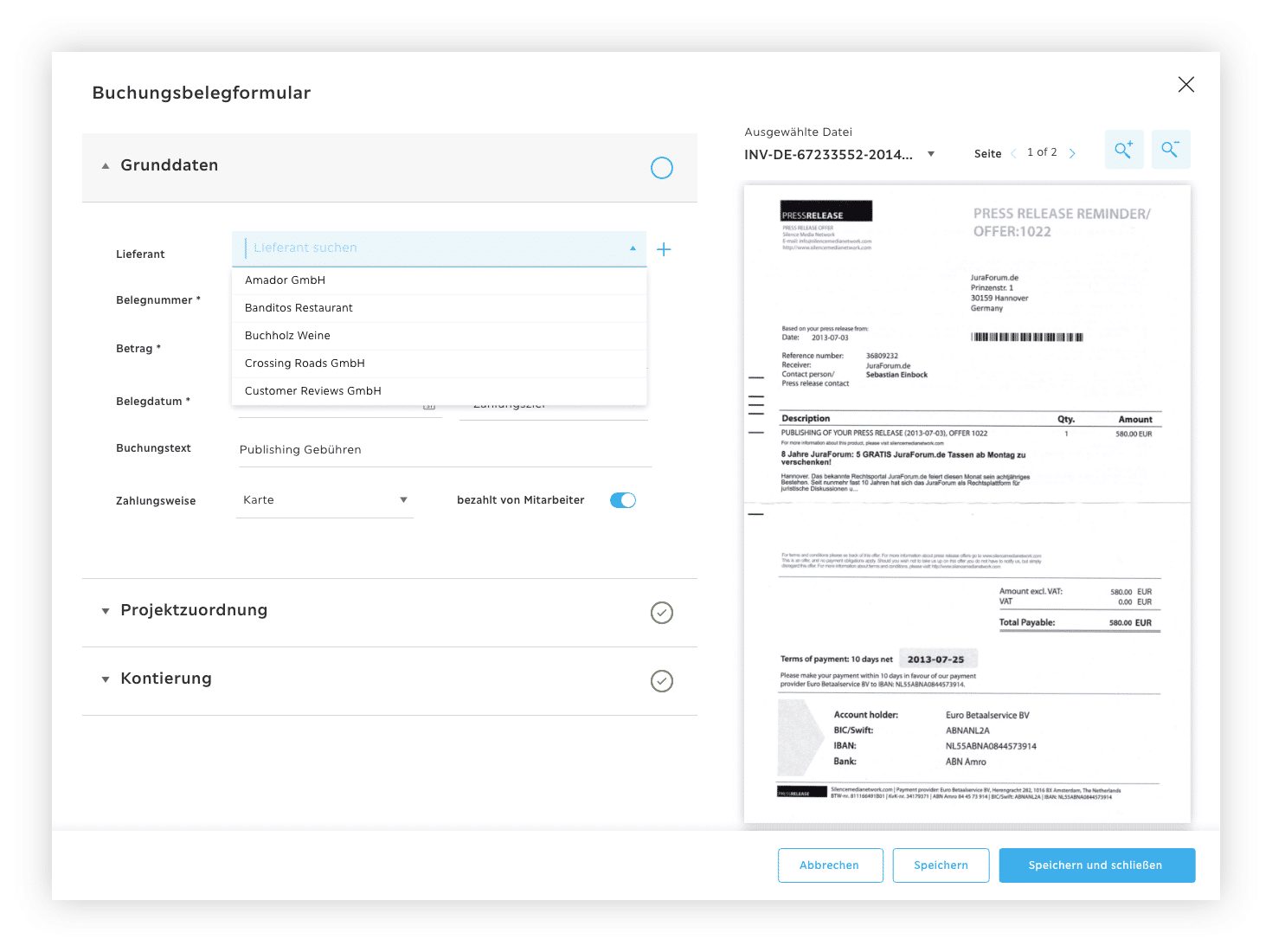Image resolution: width=1272 pixels, height=952 pixels.
Task: Expand the Projektzuordnung section
Action: [x=105, y=610]
